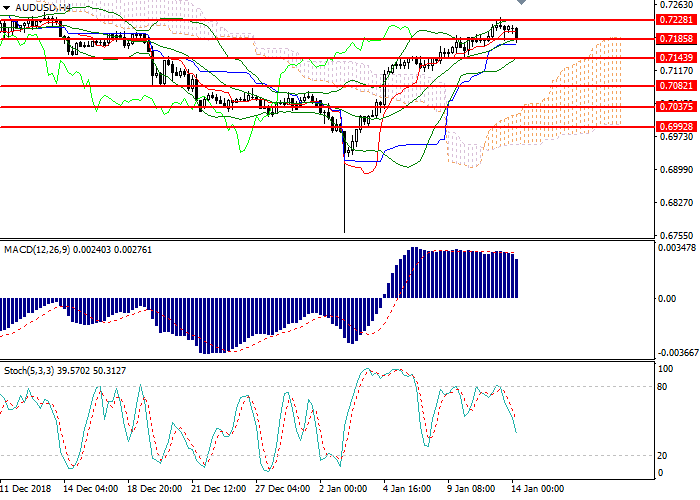Select the 0.72281 red price label

point(668,19)
